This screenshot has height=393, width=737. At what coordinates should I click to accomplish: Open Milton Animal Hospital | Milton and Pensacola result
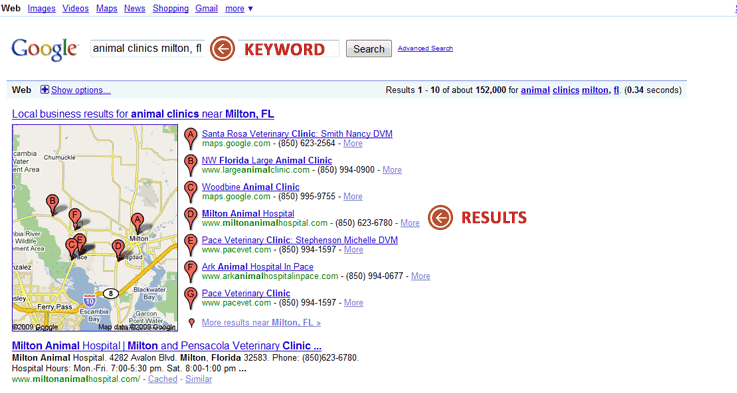(x=167, y=346)
